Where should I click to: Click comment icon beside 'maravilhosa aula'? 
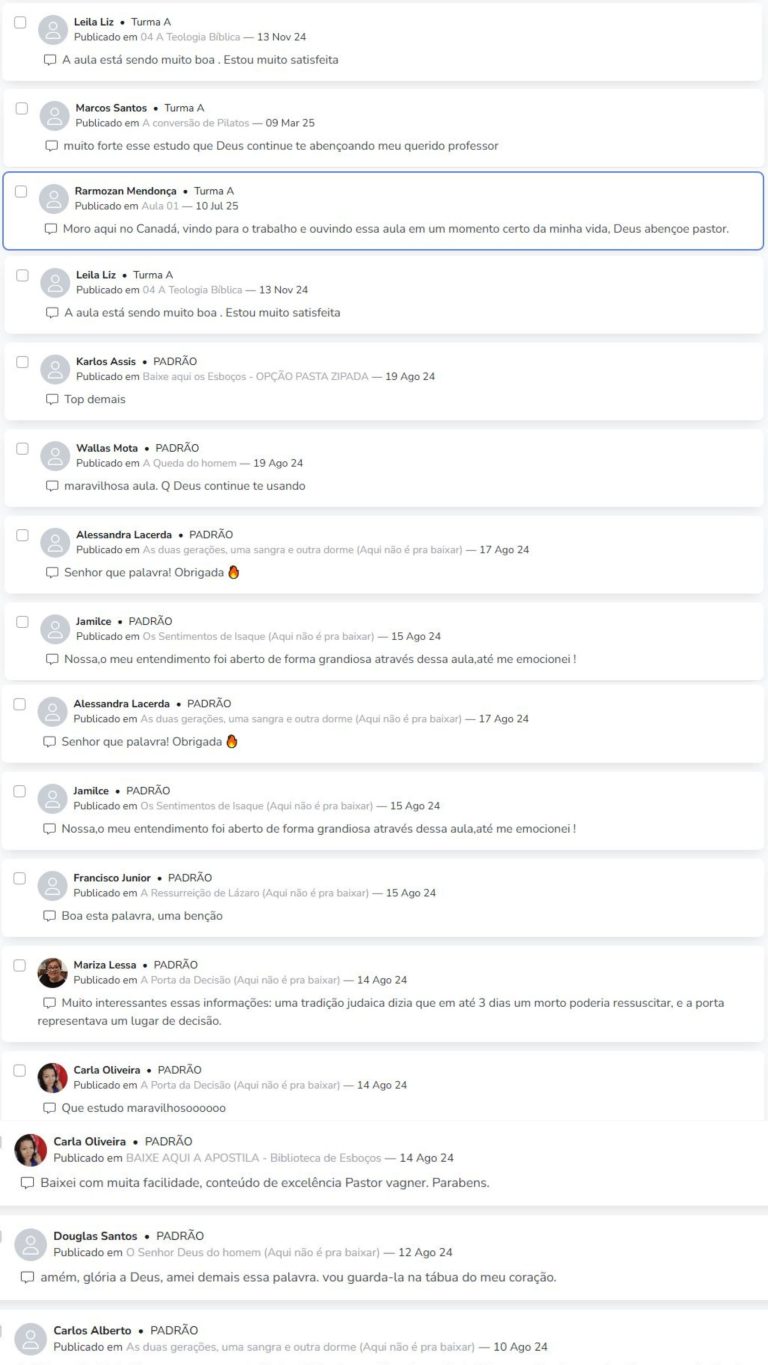(52, 486)
